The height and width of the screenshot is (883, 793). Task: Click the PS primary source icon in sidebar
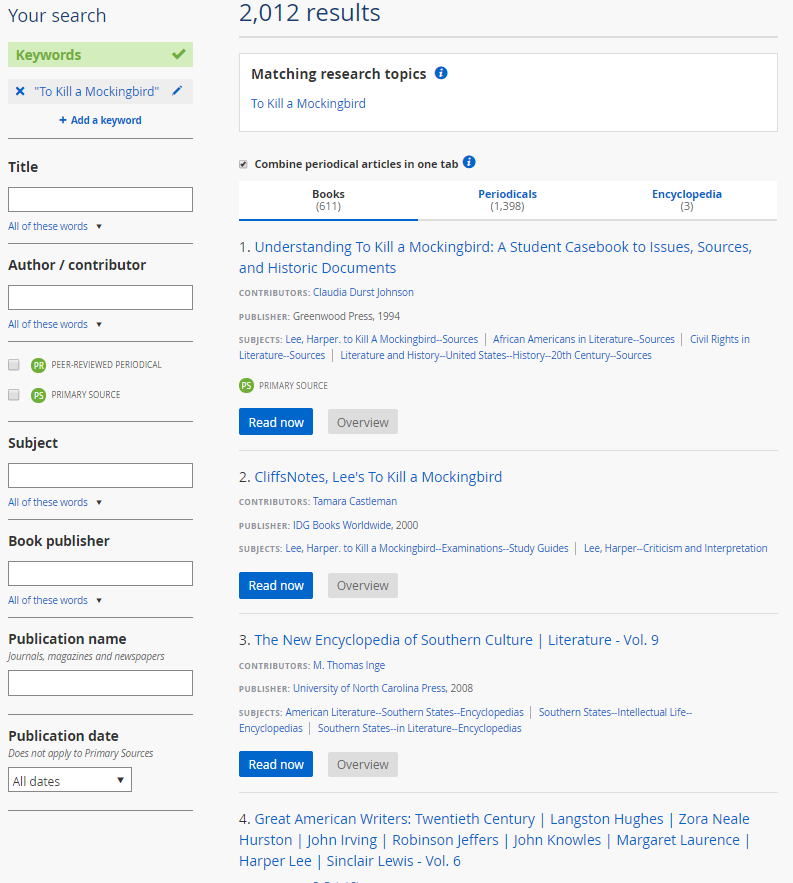click(38, 395)
